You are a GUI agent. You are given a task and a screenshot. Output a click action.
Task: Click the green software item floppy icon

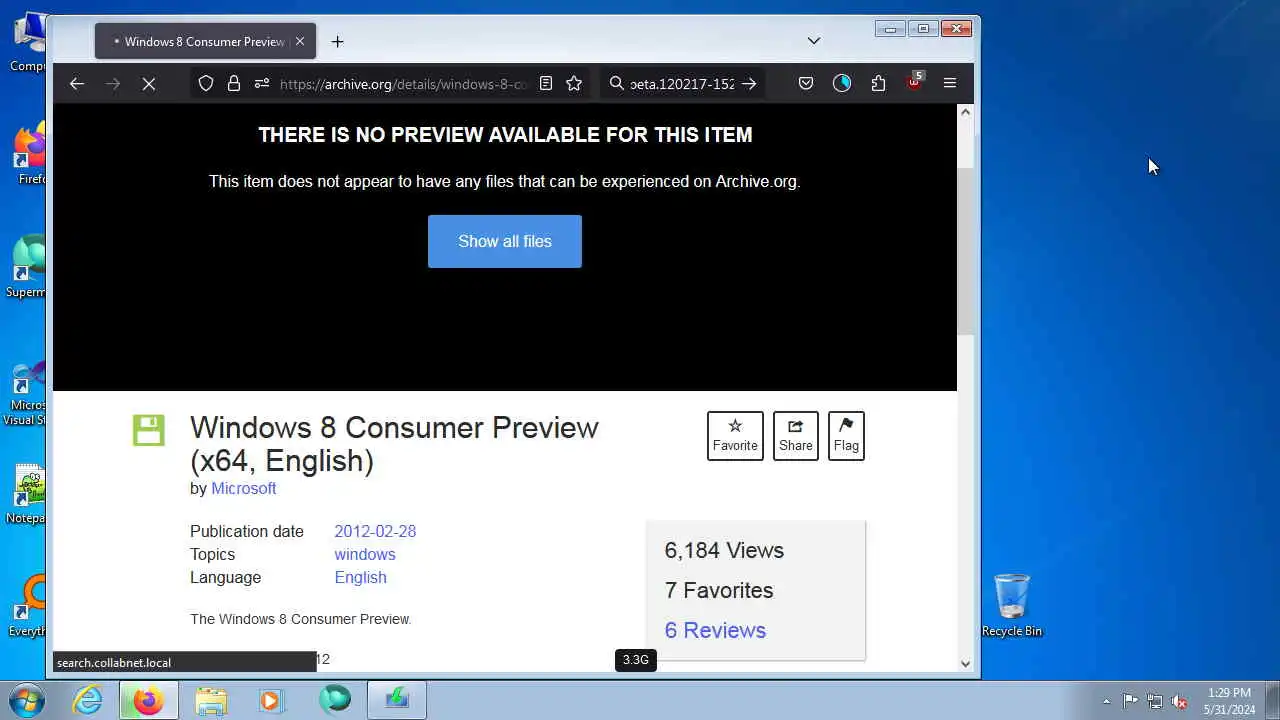(149, 430)
